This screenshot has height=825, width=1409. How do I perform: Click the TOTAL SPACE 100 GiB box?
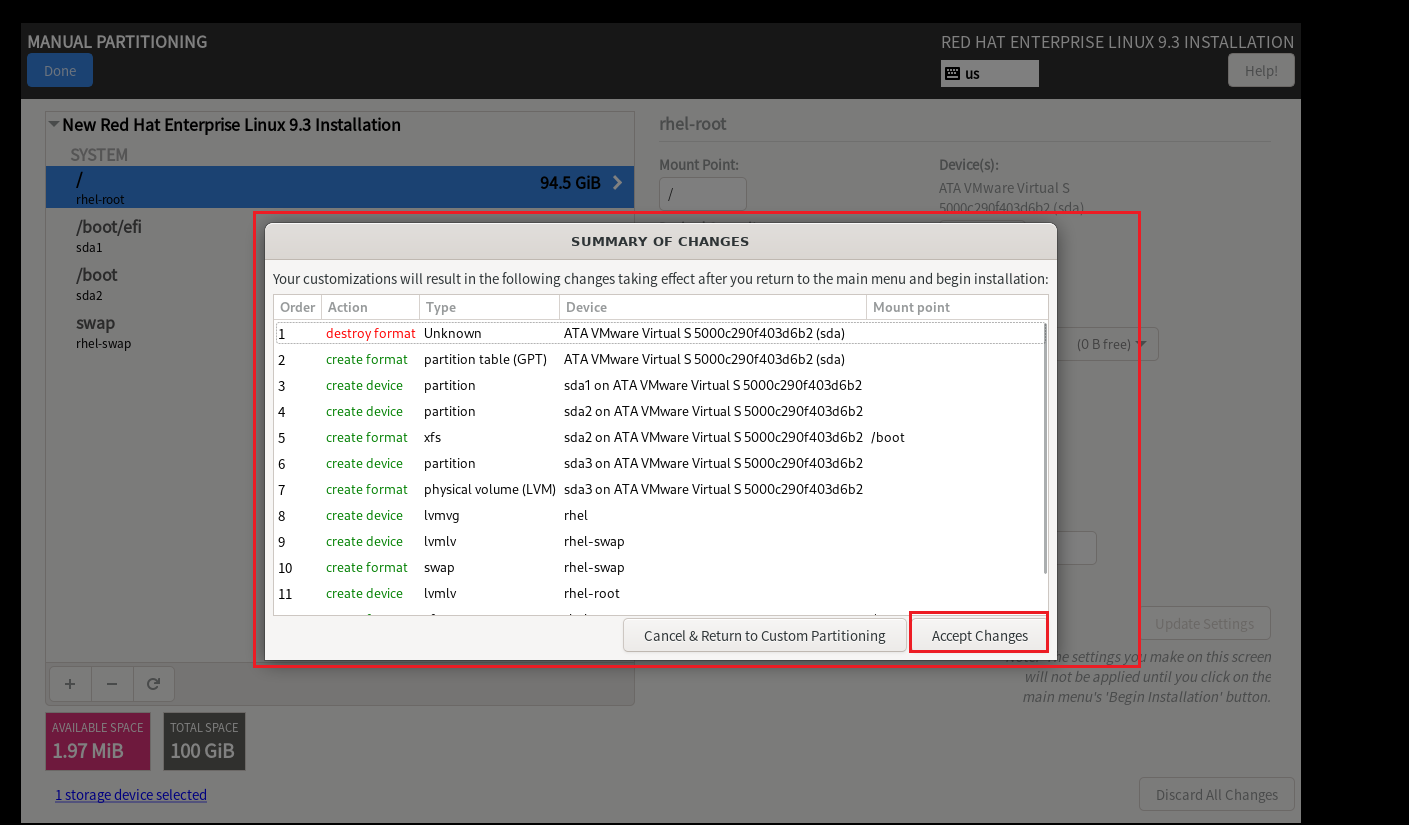pos(204,741)
